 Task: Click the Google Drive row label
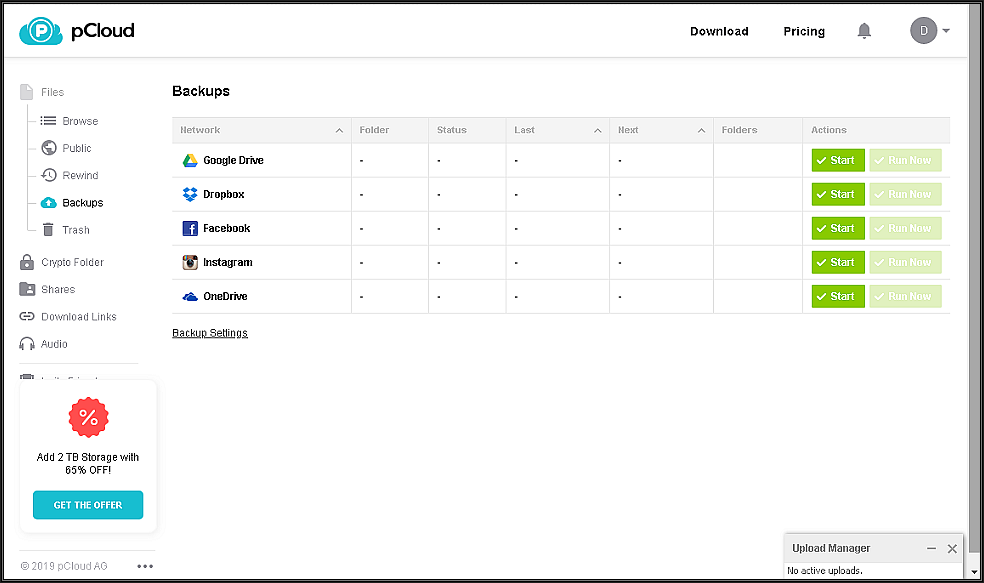[x=233, y=161]
